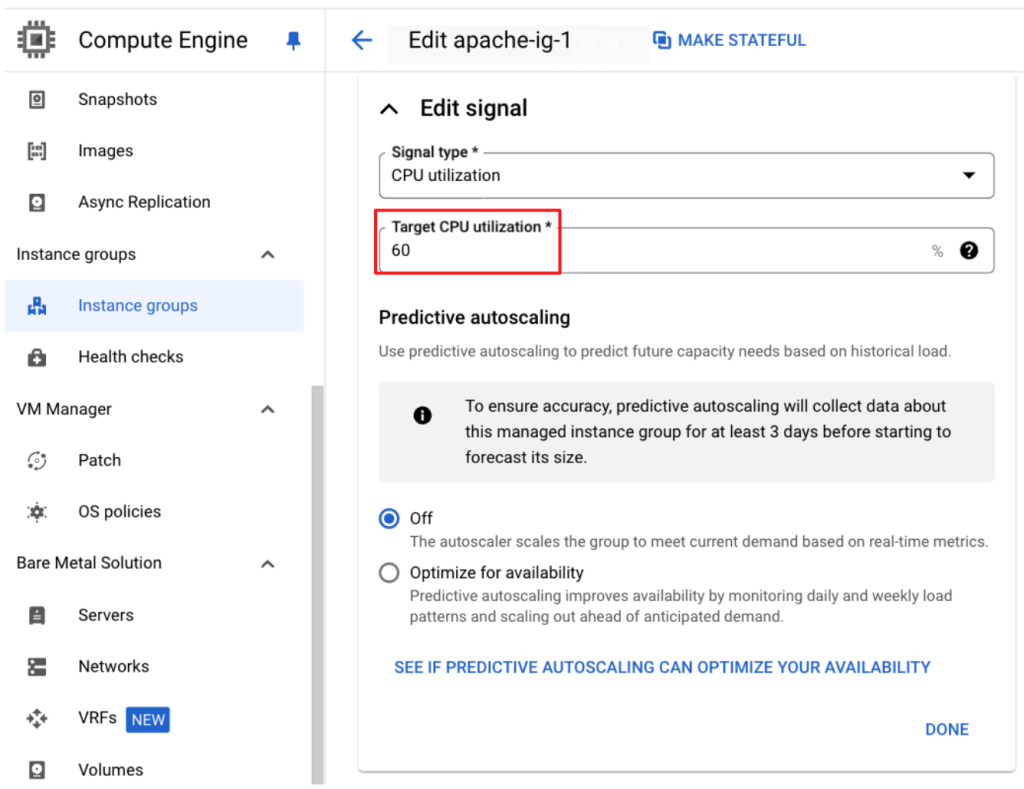Click the Instance groups item icon
Screen dimensions: 1024x789
(x=37, y=306)
